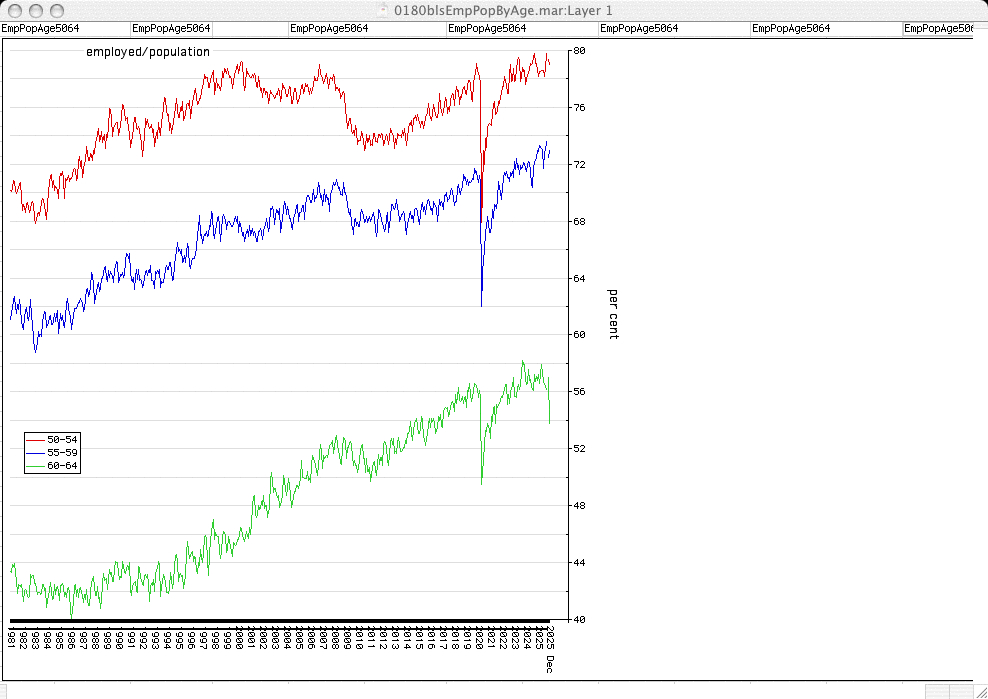Click the 80 tick label on the y-axis
The width and height of the screenshot is (988, 699).
click(578, 50)
